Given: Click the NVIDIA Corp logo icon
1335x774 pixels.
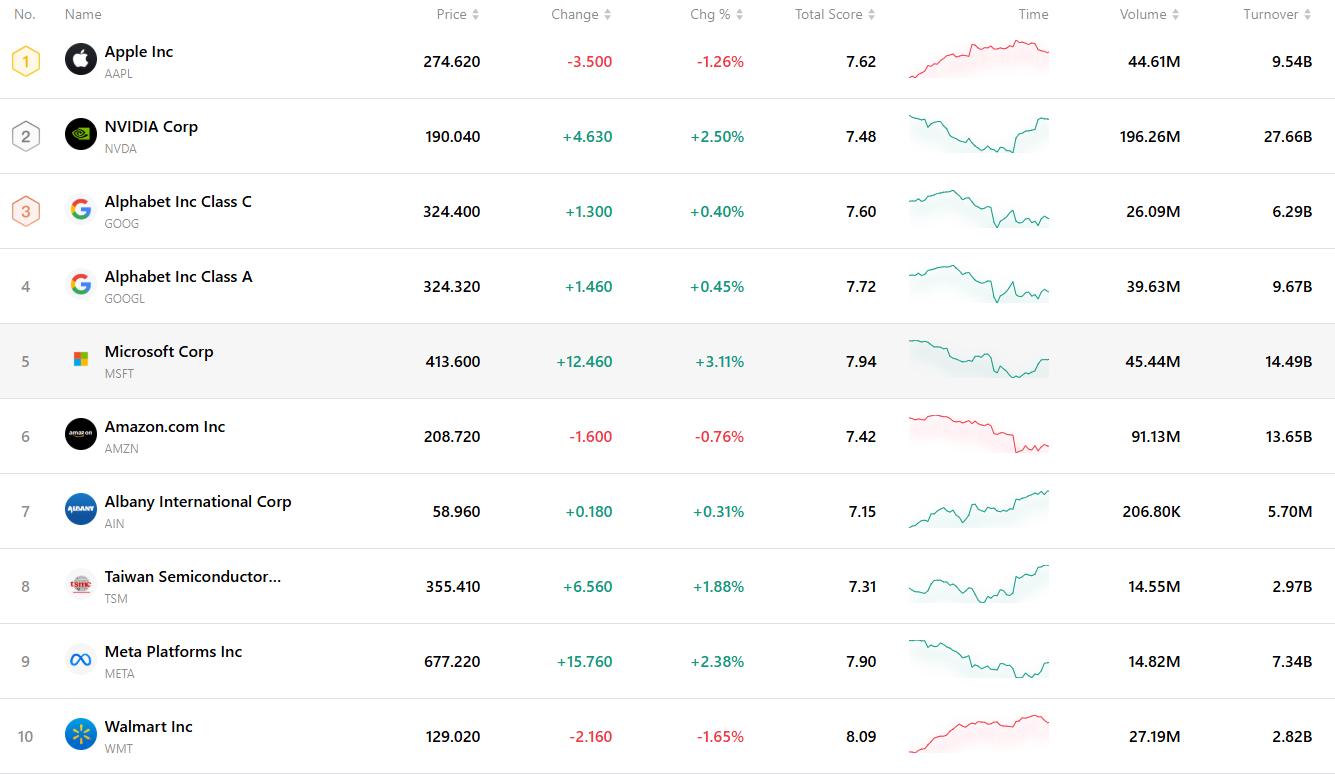Looking at the screenshot, I should (x=81, y=135).
